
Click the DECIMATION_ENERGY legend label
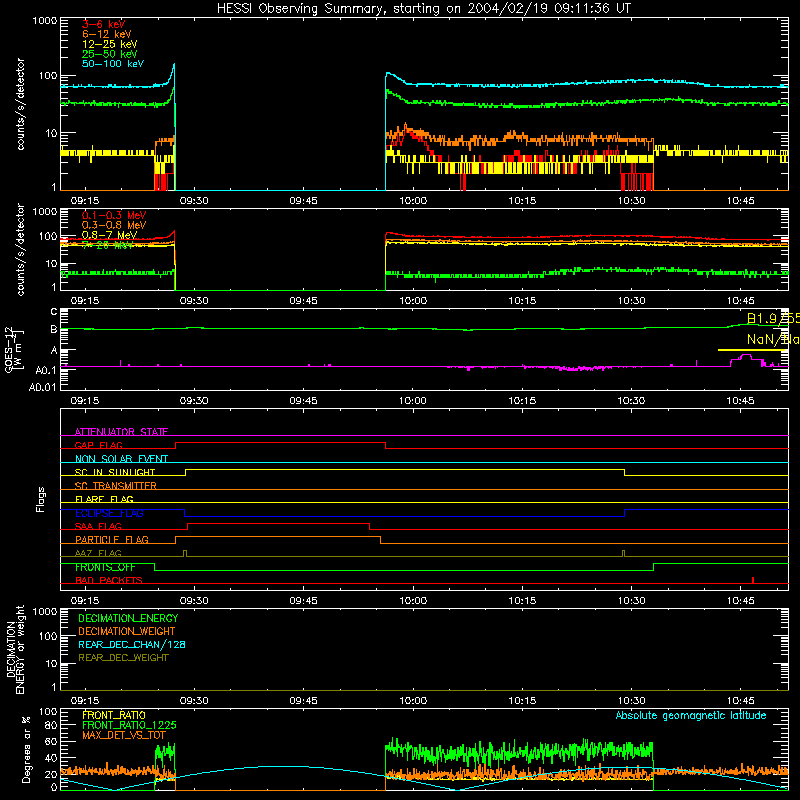pyautogui.click(x=128, y=618)
